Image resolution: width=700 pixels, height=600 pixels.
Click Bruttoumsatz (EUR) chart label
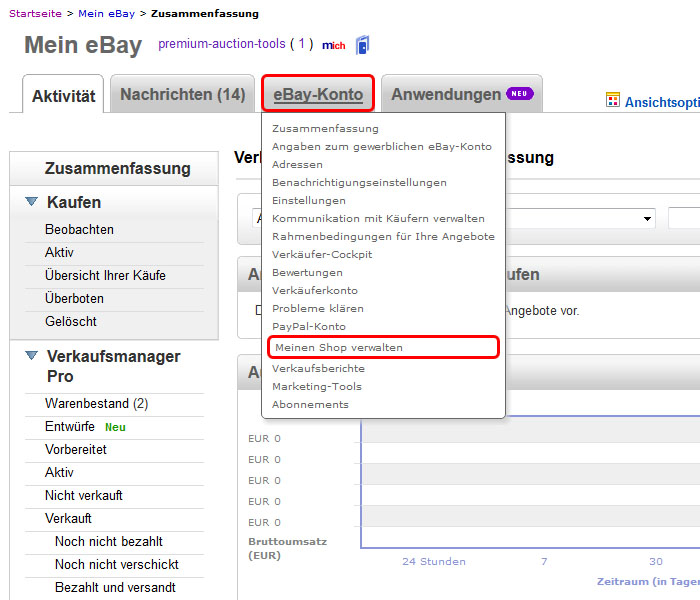coord(288,548)
